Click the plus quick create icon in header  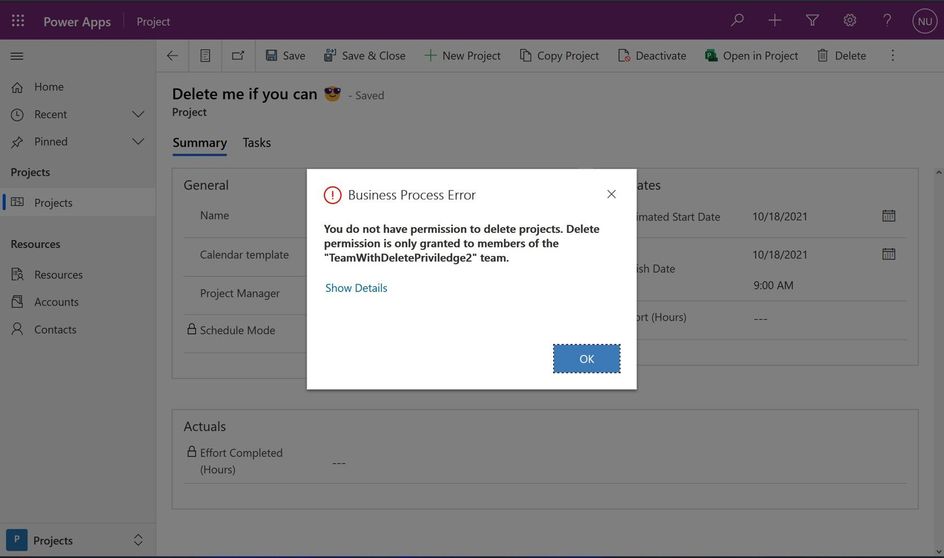pyautogui.click(x=775, y=20)
